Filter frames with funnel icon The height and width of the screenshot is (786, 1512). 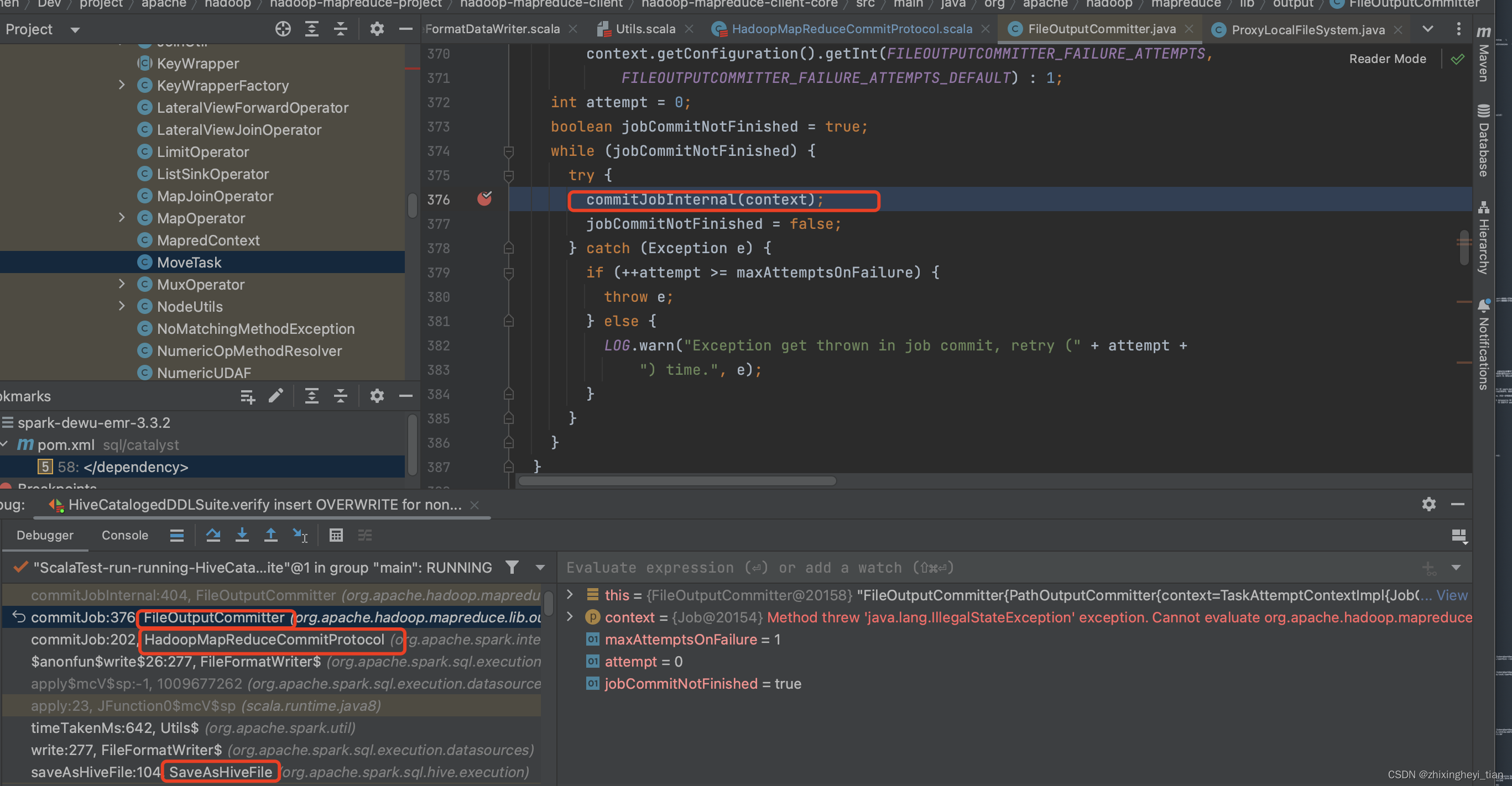pyautogui.click(x=512, y=567)
